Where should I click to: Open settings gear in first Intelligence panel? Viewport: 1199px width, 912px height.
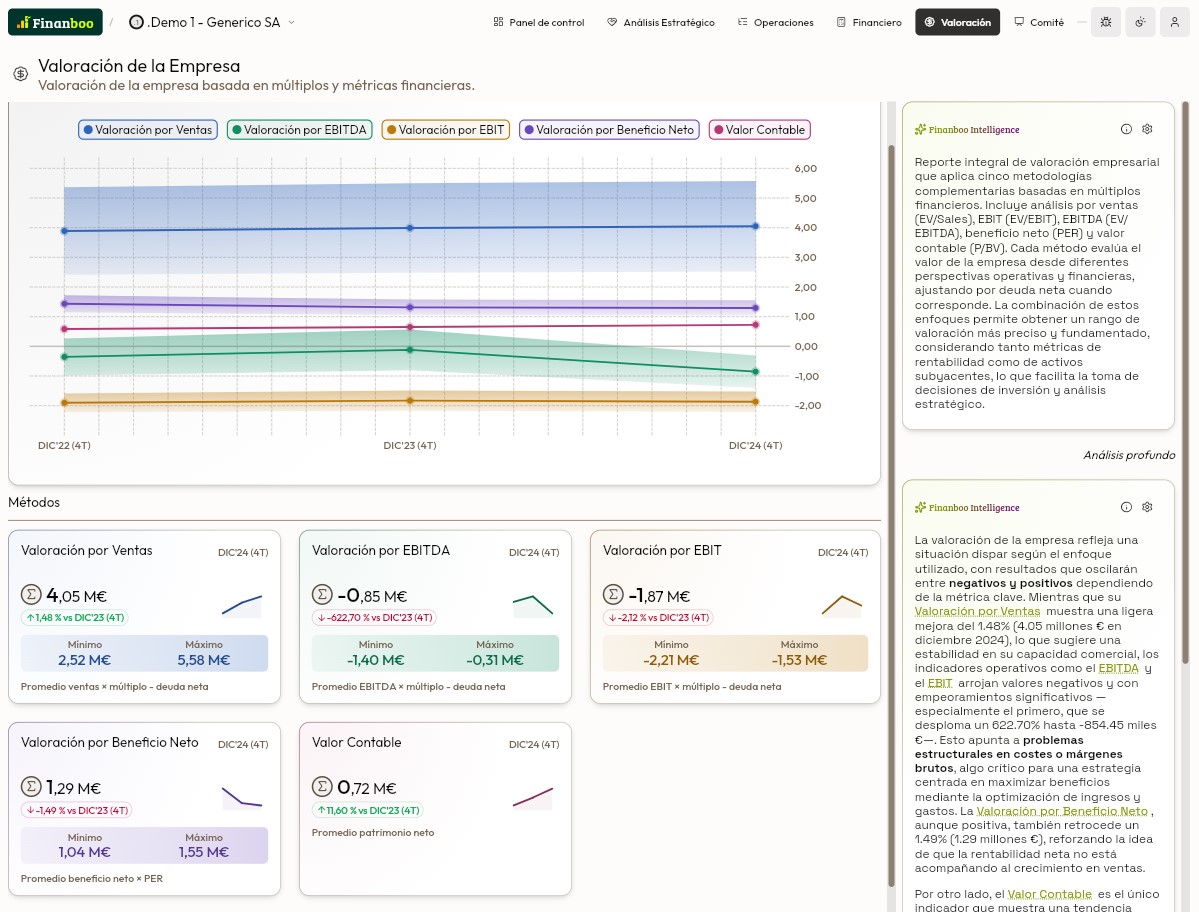(x=1147, y=129)
